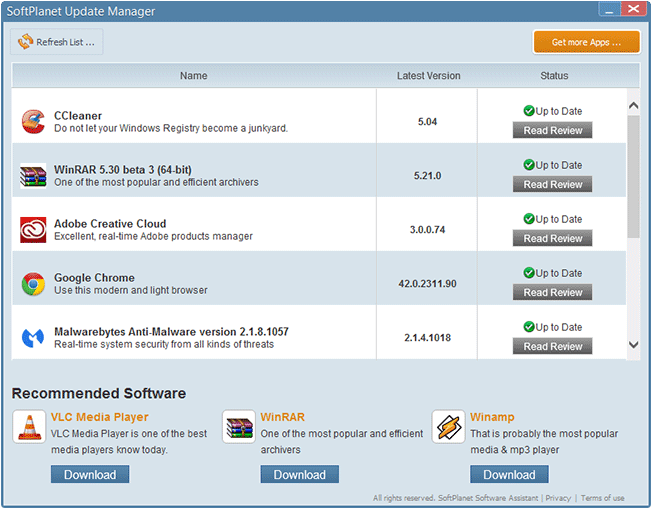The height and width of the screenshot is (509, 652).
Task: Click the Google Chrome icon
Action: pyautogui.click(x=33, y=284)
